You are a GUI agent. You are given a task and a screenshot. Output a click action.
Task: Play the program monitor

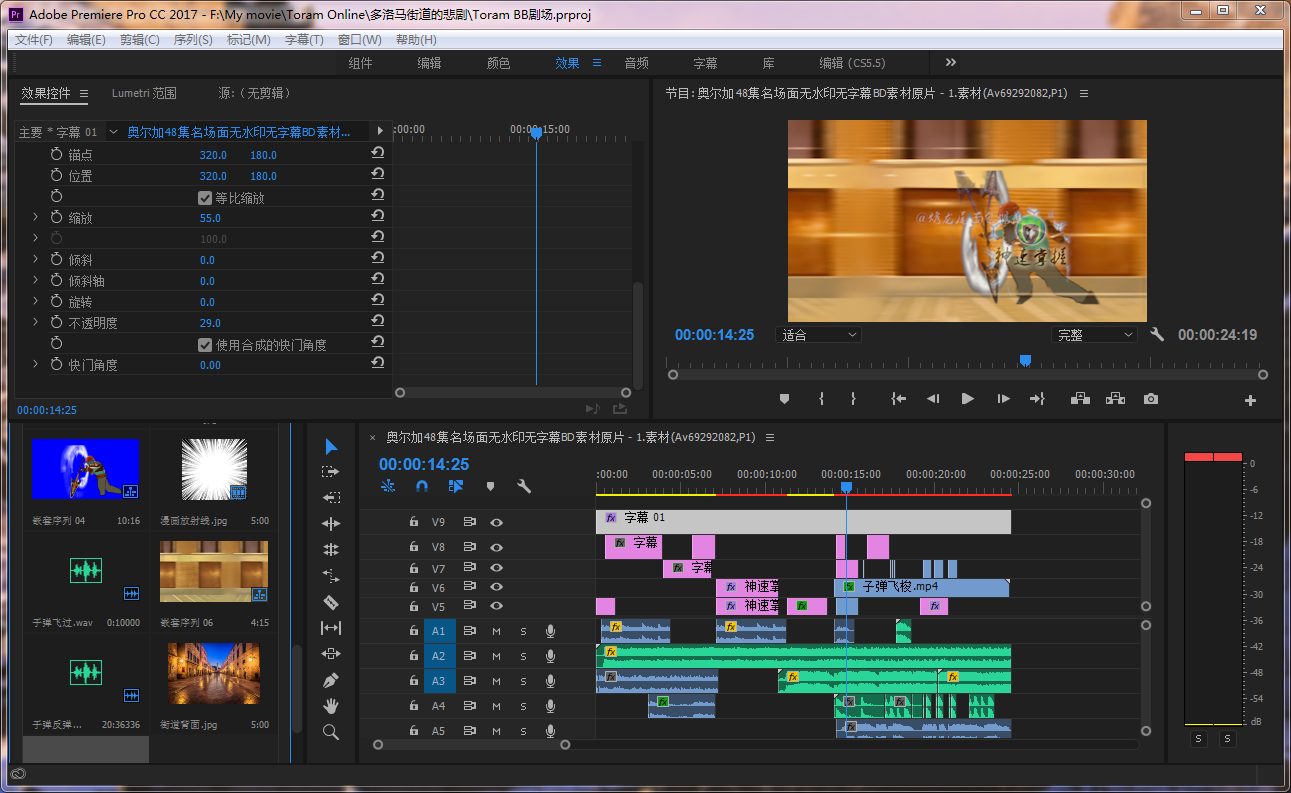pyautogui.click(x=967, y=399)
